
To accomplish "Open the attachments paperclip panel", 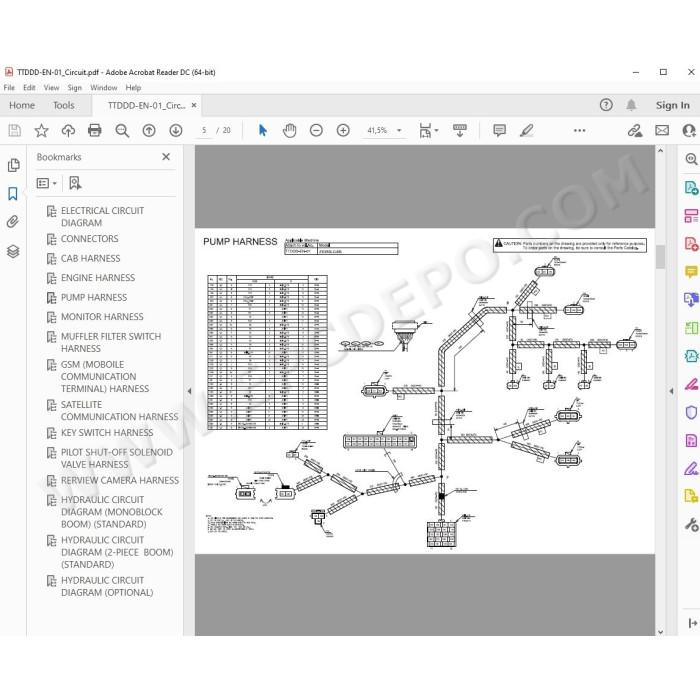I will [x=13, y=222].
